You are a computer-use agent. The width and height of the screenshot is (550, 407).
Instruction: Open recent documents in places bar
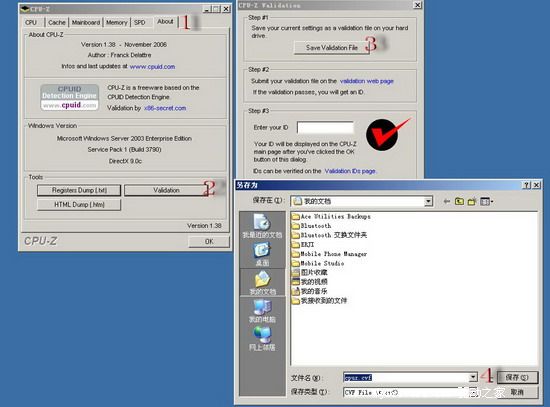262,226
